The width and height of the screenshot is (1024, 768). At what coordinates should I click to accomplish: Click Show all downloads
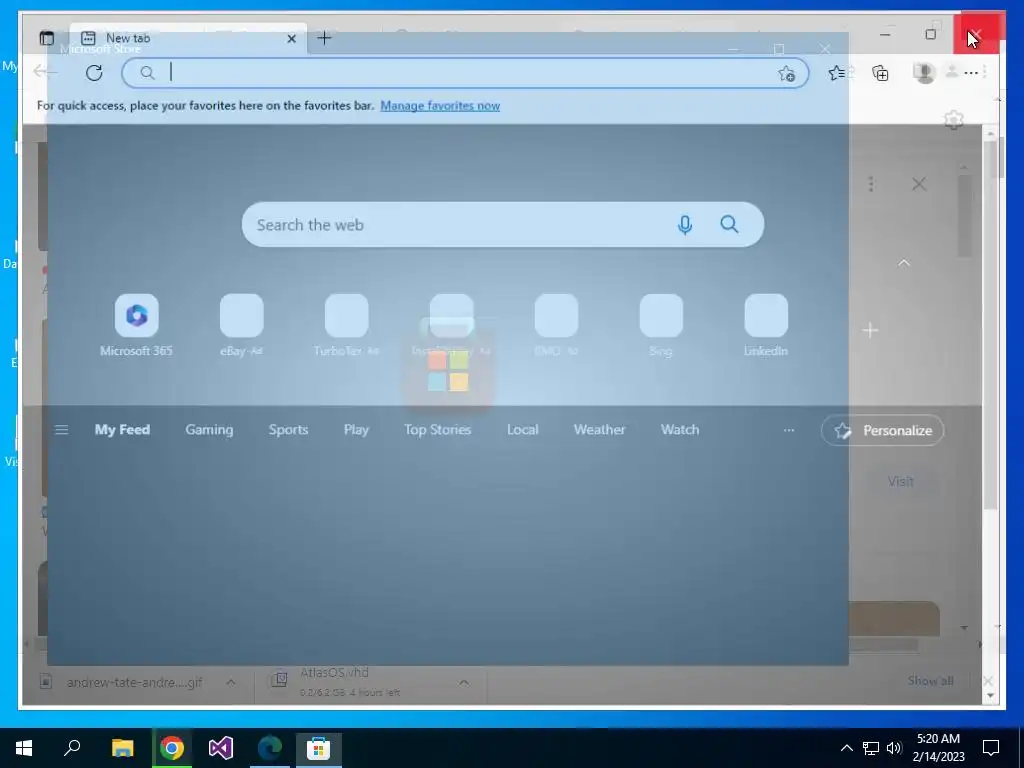pyautogui.click(x=930, y=680)
